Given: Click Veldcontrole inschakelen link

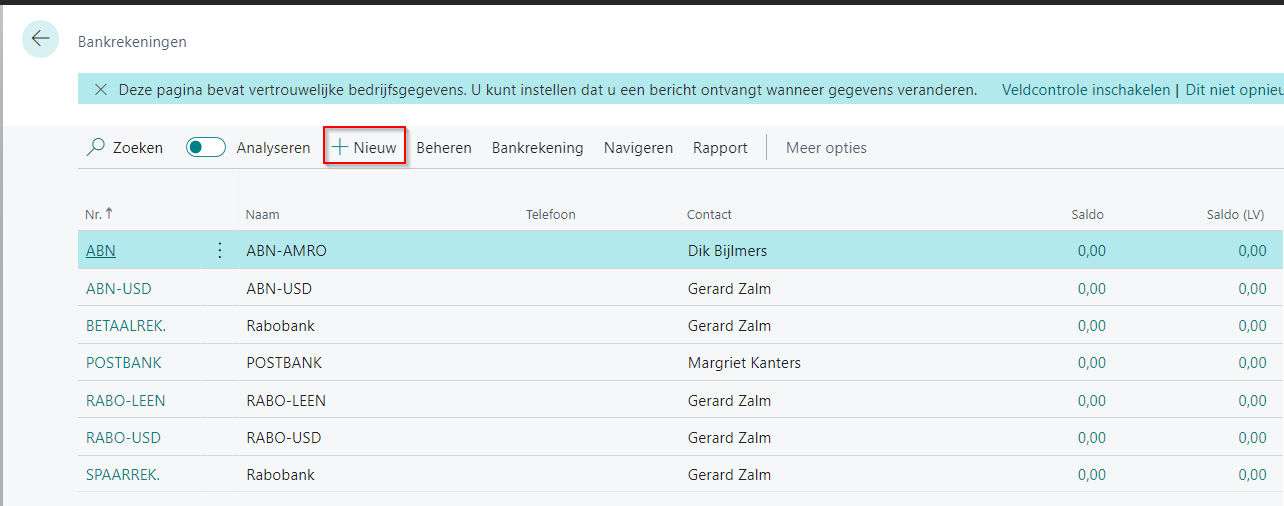Looking at the screenshot, I should (1086, 90).
